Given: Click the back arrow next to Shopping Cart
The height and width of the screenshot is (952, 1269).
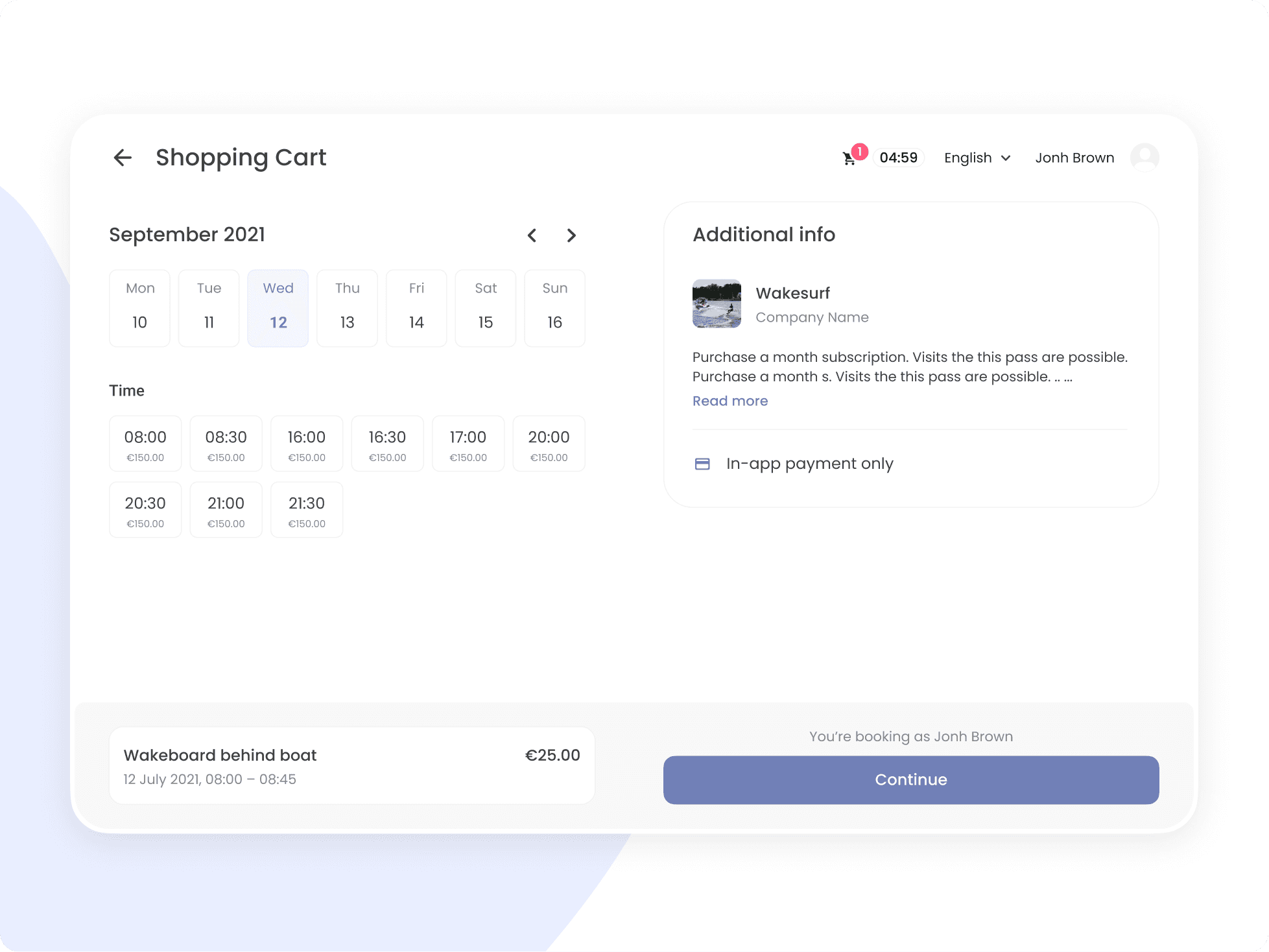Looking at the screenshot, I should pyautogui.click(x=123, y=158).
